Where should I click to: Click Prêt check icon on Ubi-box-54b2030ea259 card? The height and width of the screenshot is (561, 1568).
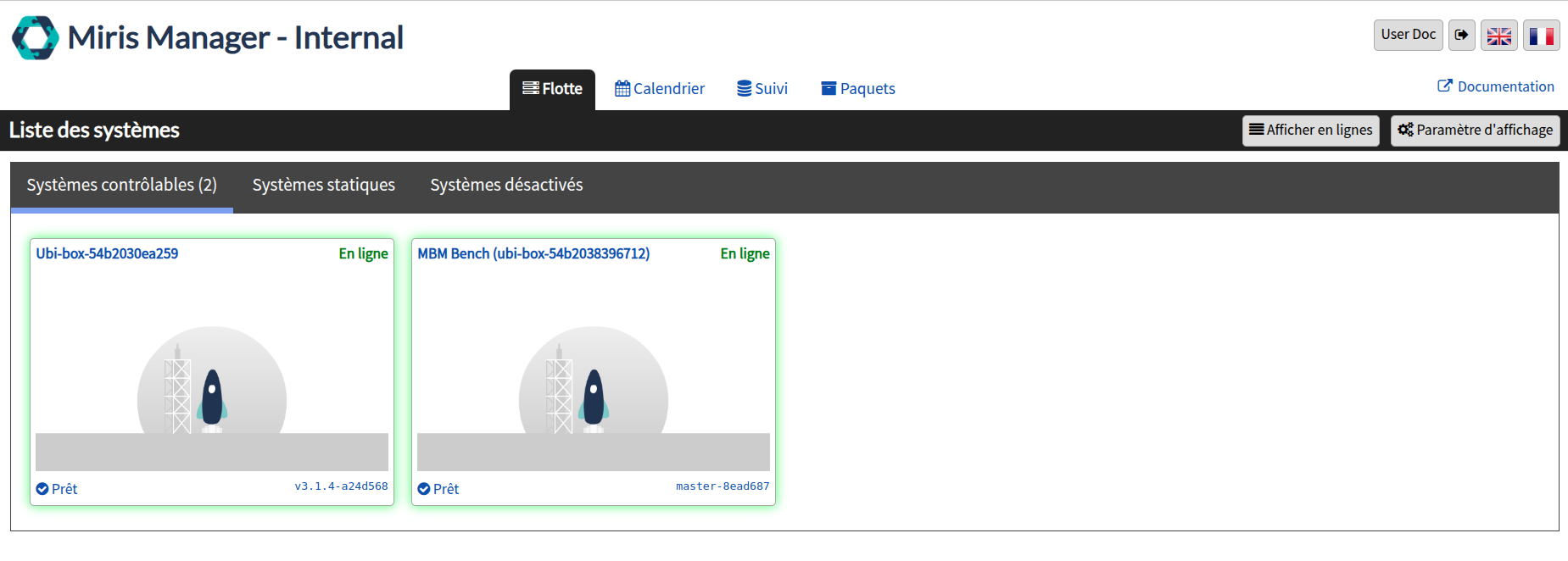(x=42, y=489)
